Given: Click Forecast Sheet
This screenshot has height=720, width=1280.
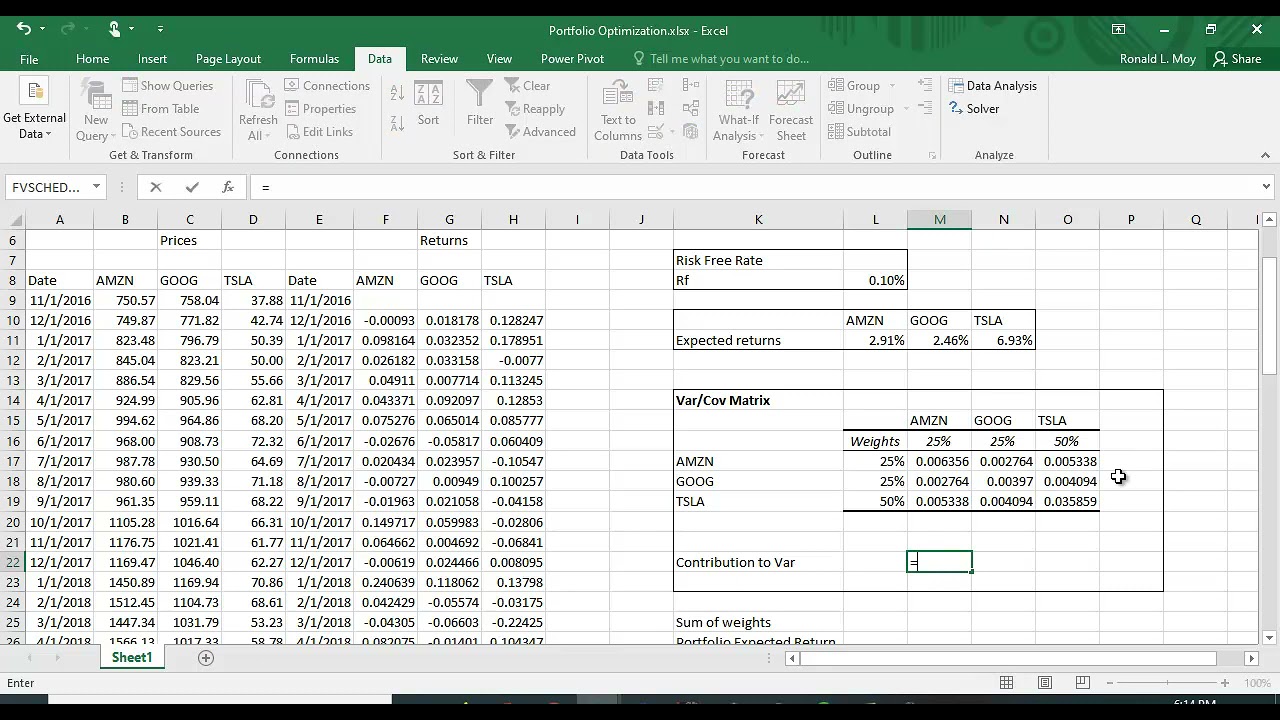Looking at the screenshot, I should coord(791,110).
